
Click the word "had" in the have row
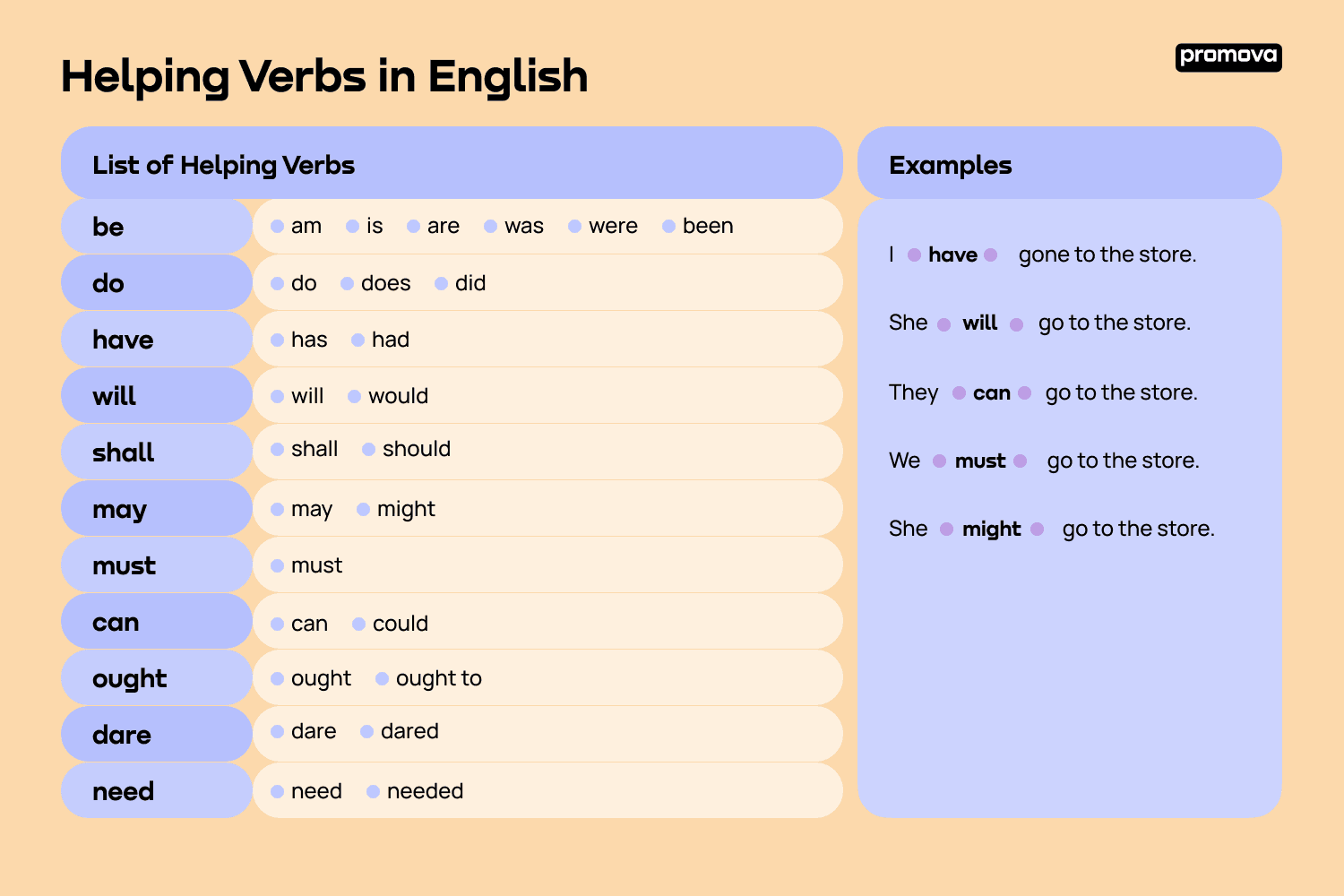(x=391, y=340)
